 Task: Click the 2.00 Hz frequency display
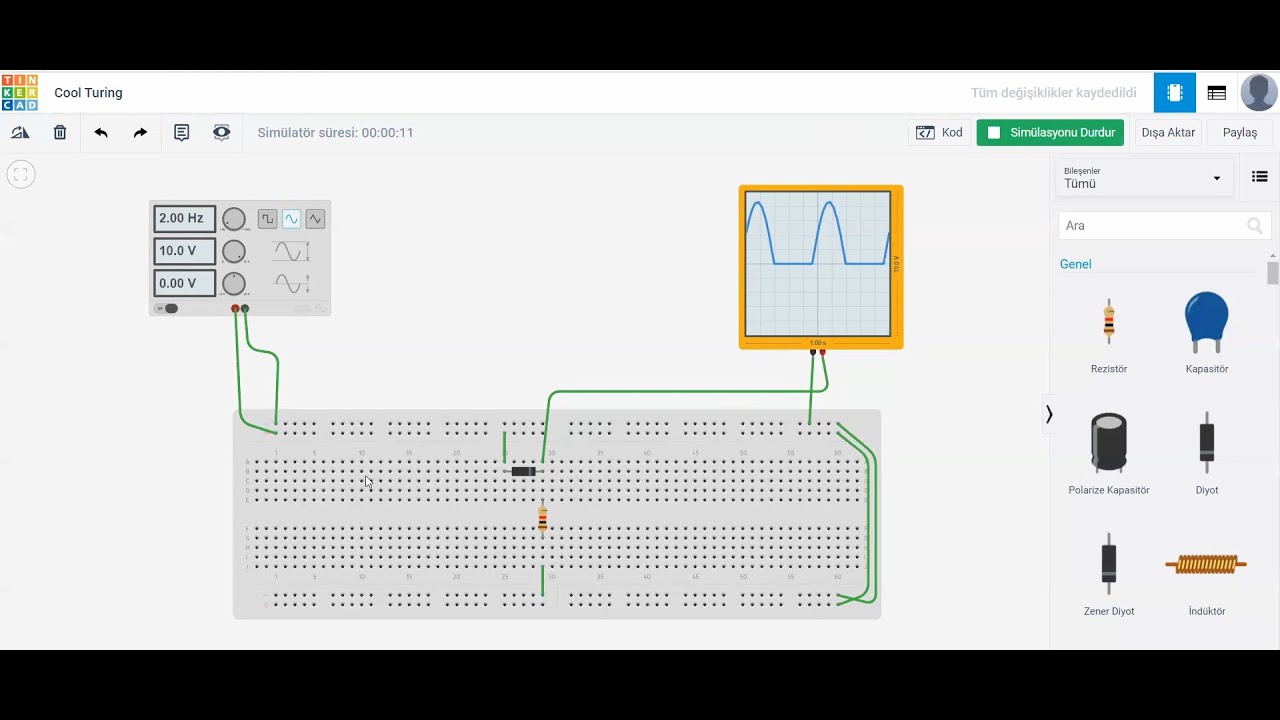184,218
